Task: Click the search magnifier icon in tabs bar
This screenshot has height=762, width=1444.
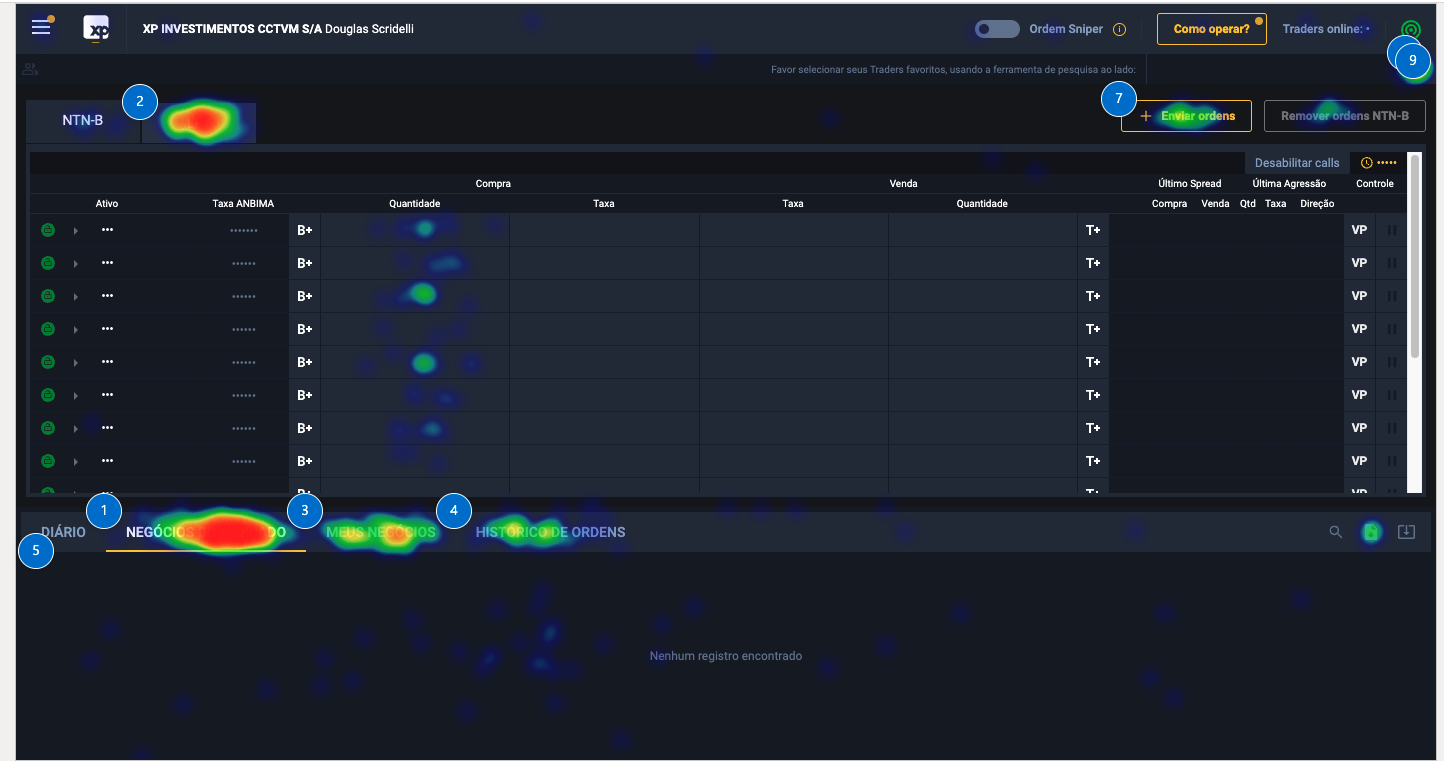Action: coord(1335,532)
